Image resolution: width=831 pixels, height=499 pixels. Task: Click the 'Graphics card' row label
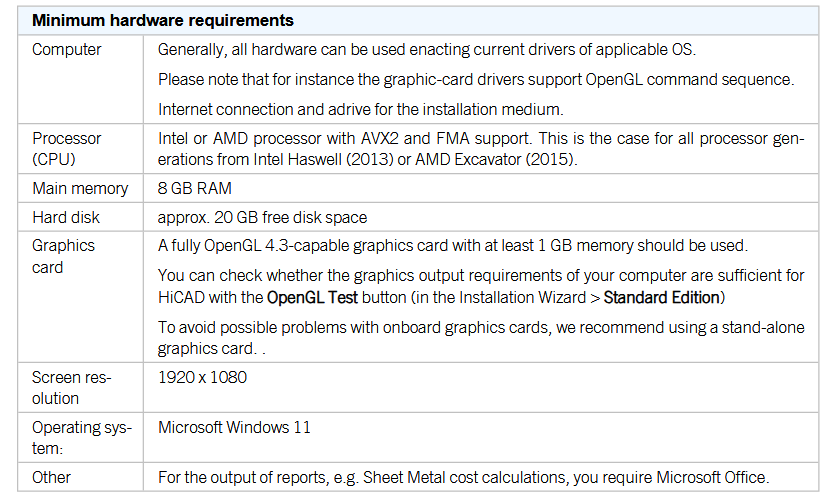coord(63,256)
